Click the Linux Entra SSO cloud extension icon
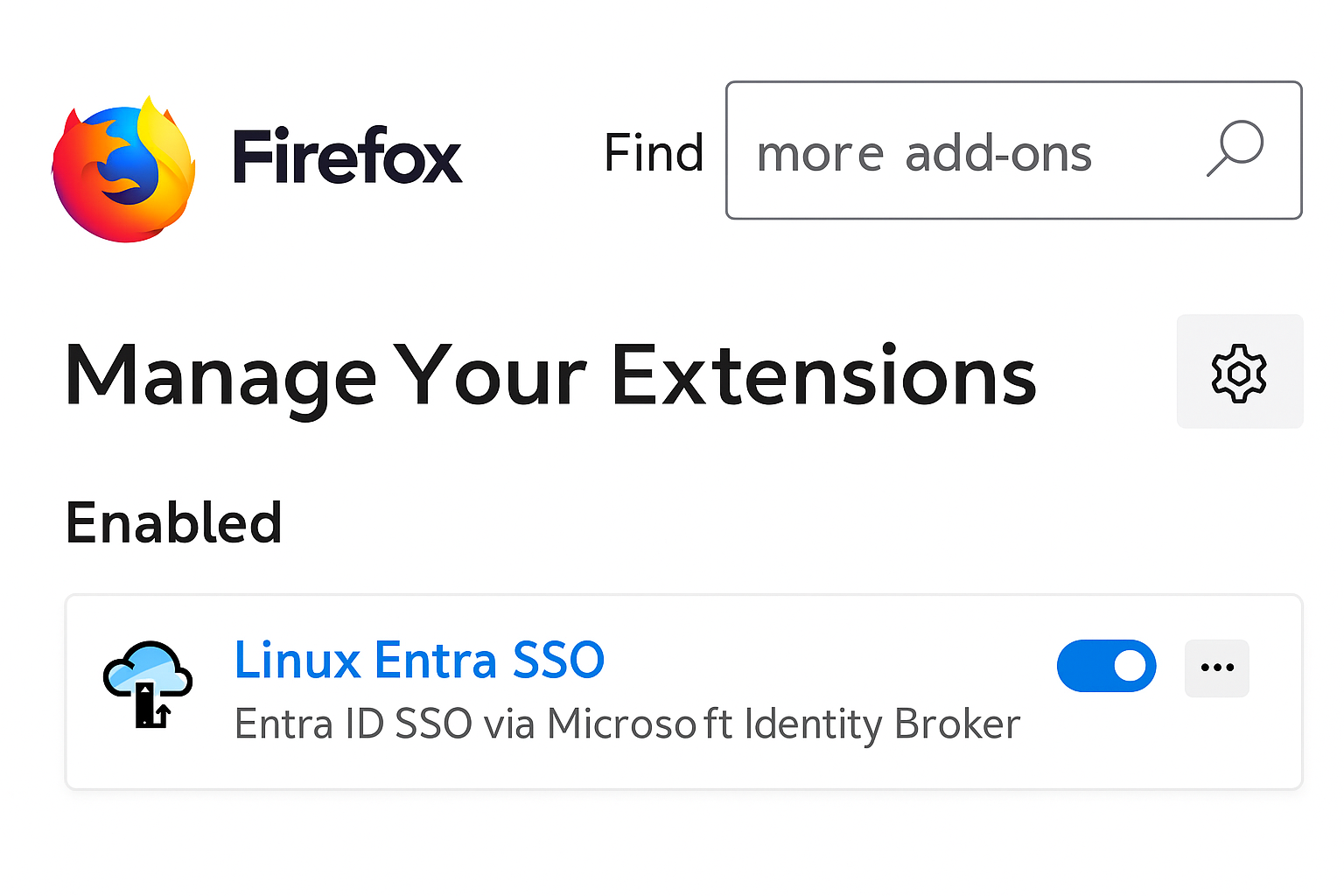This screenshot has height=896, width=1344. click(147, 682)
